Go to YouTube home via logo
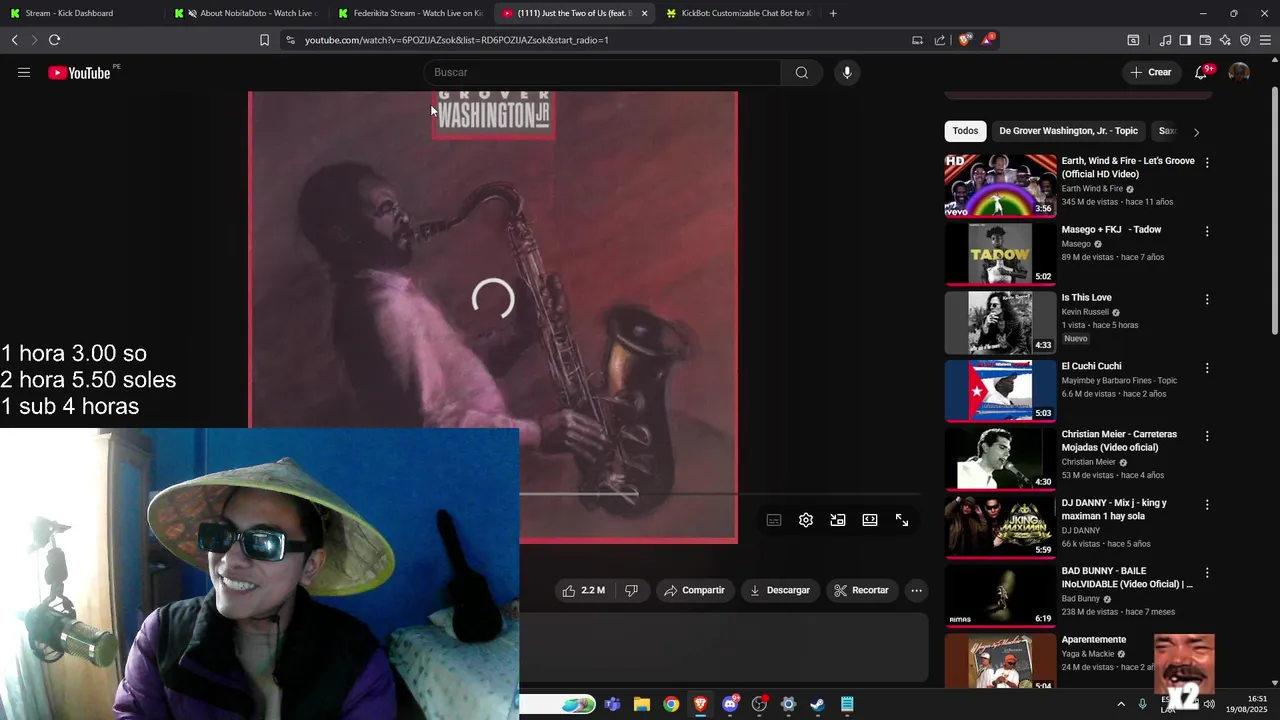The image size is (1280, 720). 79,72
